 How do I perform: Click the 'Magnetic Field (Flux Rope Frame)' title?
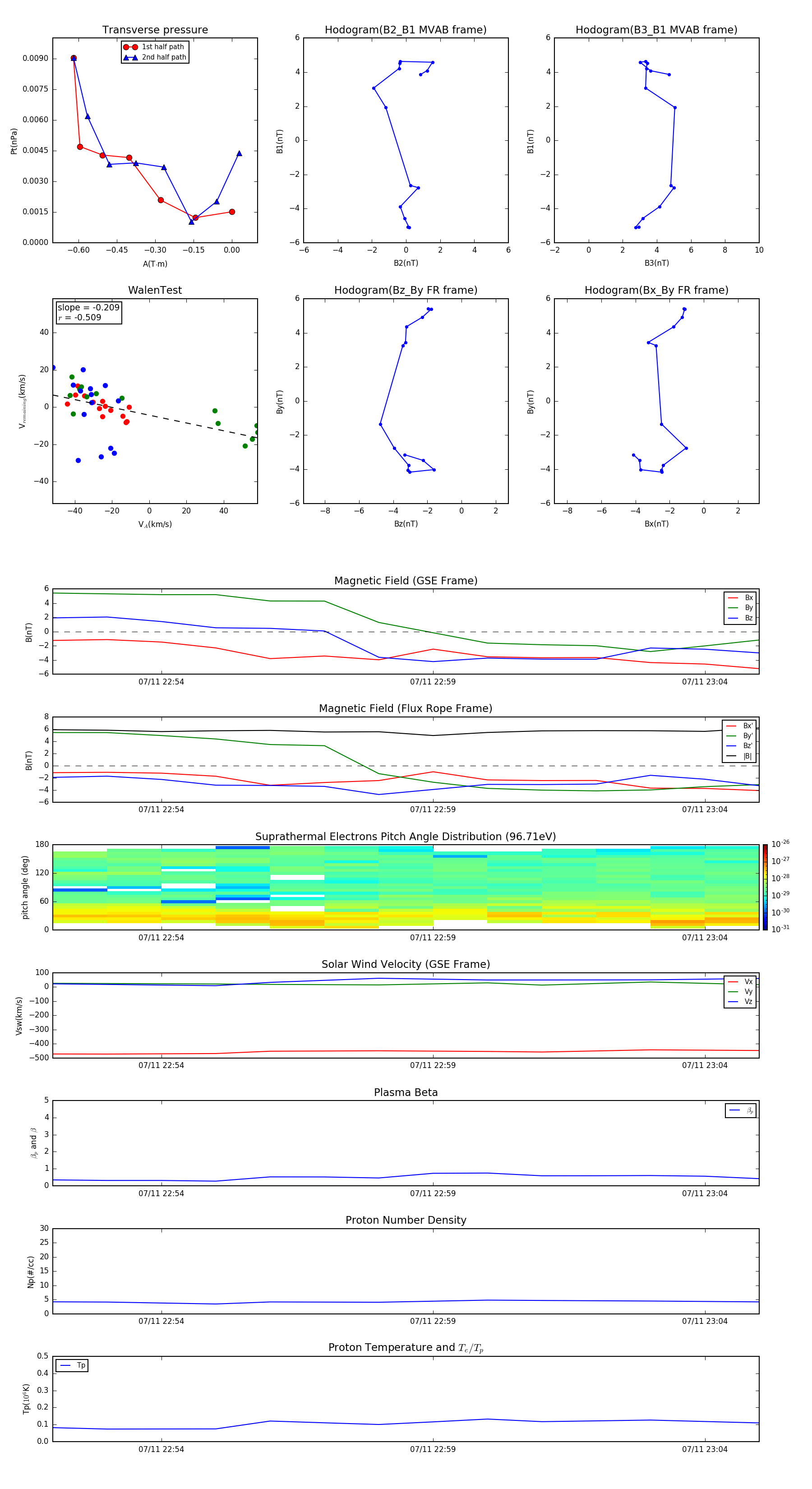pos(406,709)
